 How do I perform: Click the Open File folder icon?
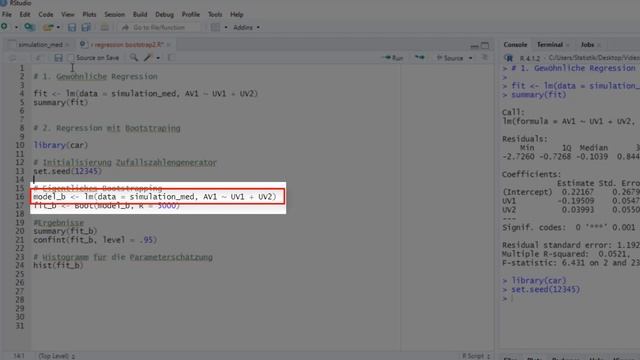click(x=48, y=27)
